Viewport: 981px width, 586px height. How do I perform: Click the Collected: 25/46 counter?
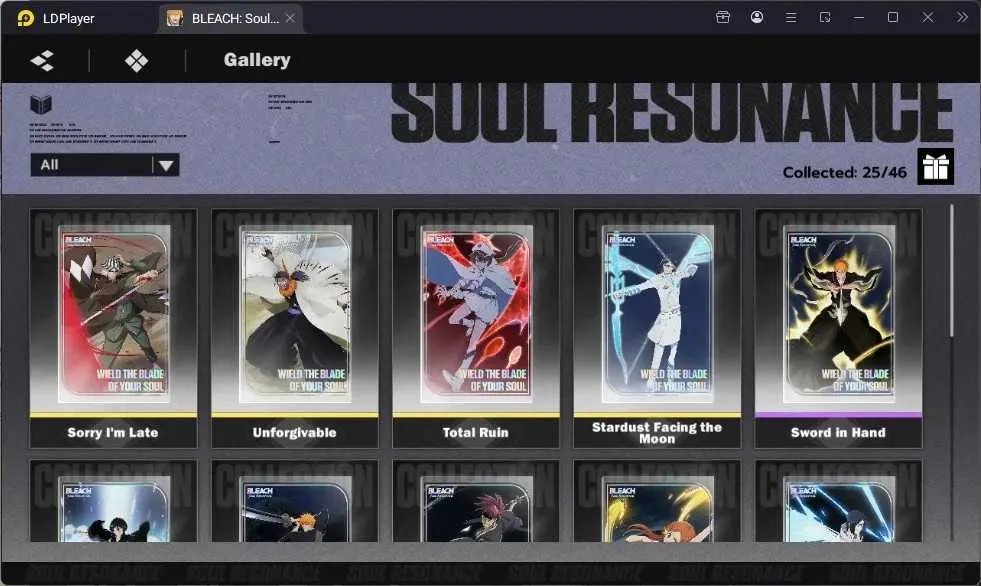click(845, 173)
